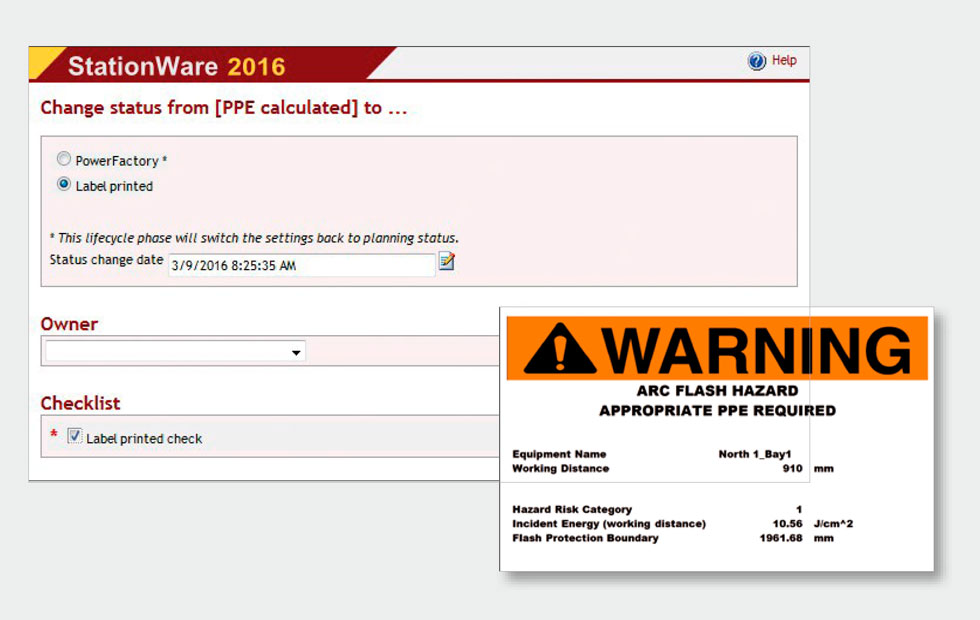Click the 'Incident Energy (working distance)' label
This screenshot has width=980, height=620.
(x=609, y=524)
